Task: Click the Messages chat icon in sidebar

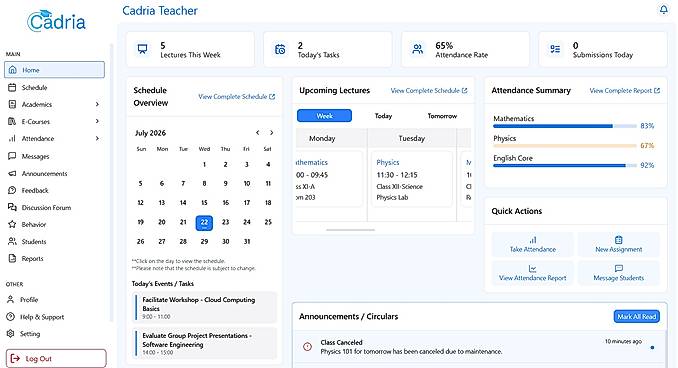Action: click(12, 156)
